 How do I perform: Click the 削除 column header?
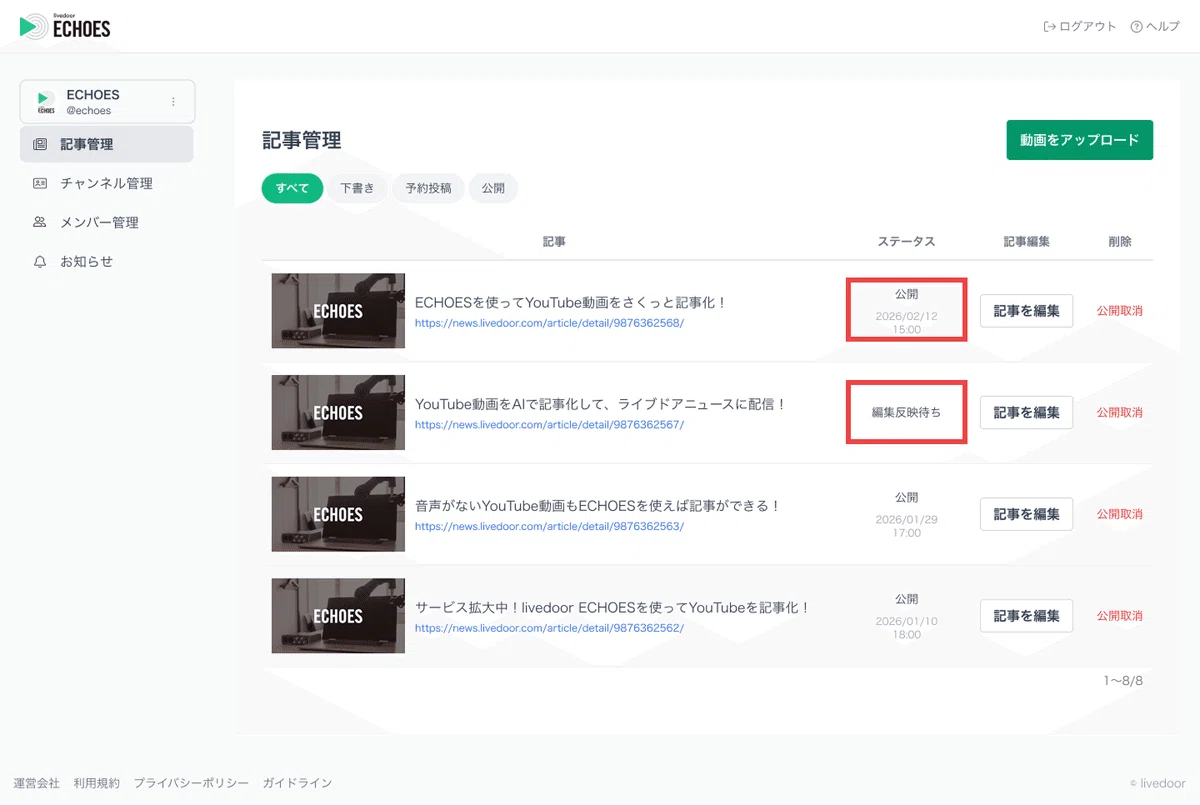click(1120, 242)
